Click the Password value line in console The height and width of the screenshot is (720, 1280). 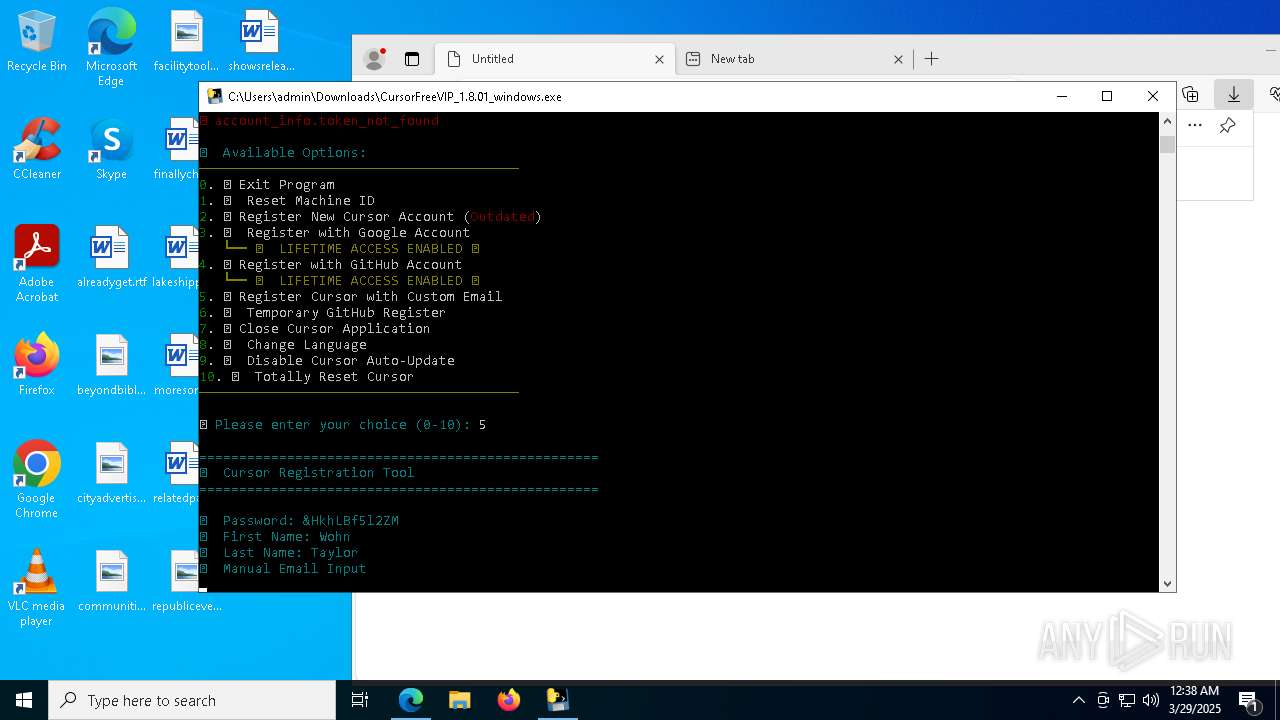click(299, 521)
